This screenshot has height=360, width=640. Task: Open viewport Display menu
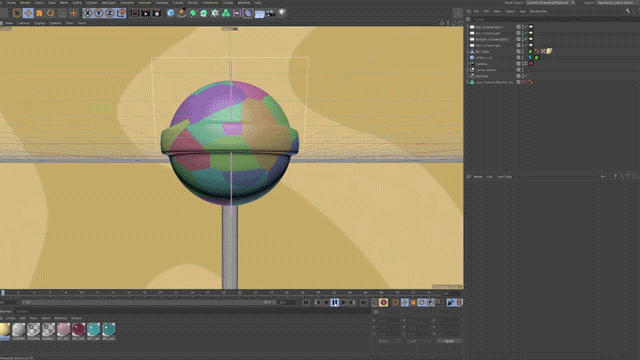pyautogui.click(x=40, y=23)
